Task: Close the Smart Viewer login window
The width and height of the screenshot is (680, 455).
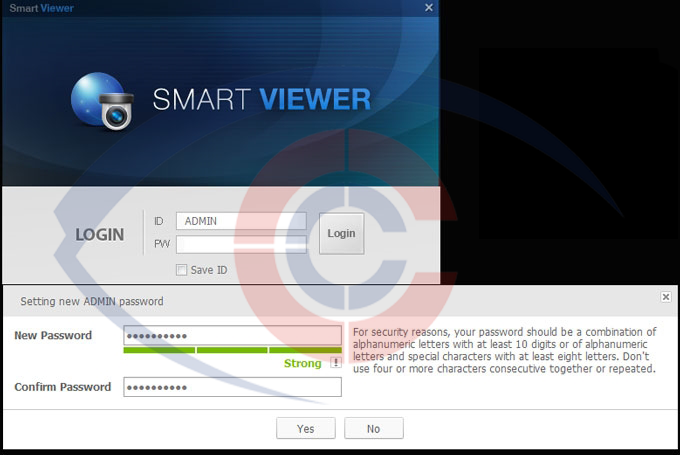Action: (429, 8)
